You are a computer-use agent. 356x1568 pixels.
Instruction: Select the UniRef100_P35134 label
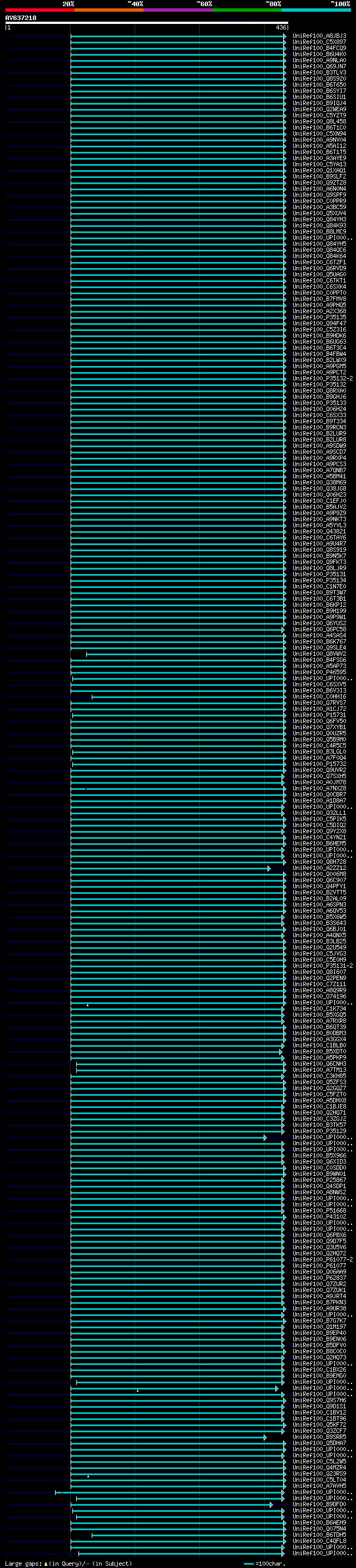tap(319, 580)
